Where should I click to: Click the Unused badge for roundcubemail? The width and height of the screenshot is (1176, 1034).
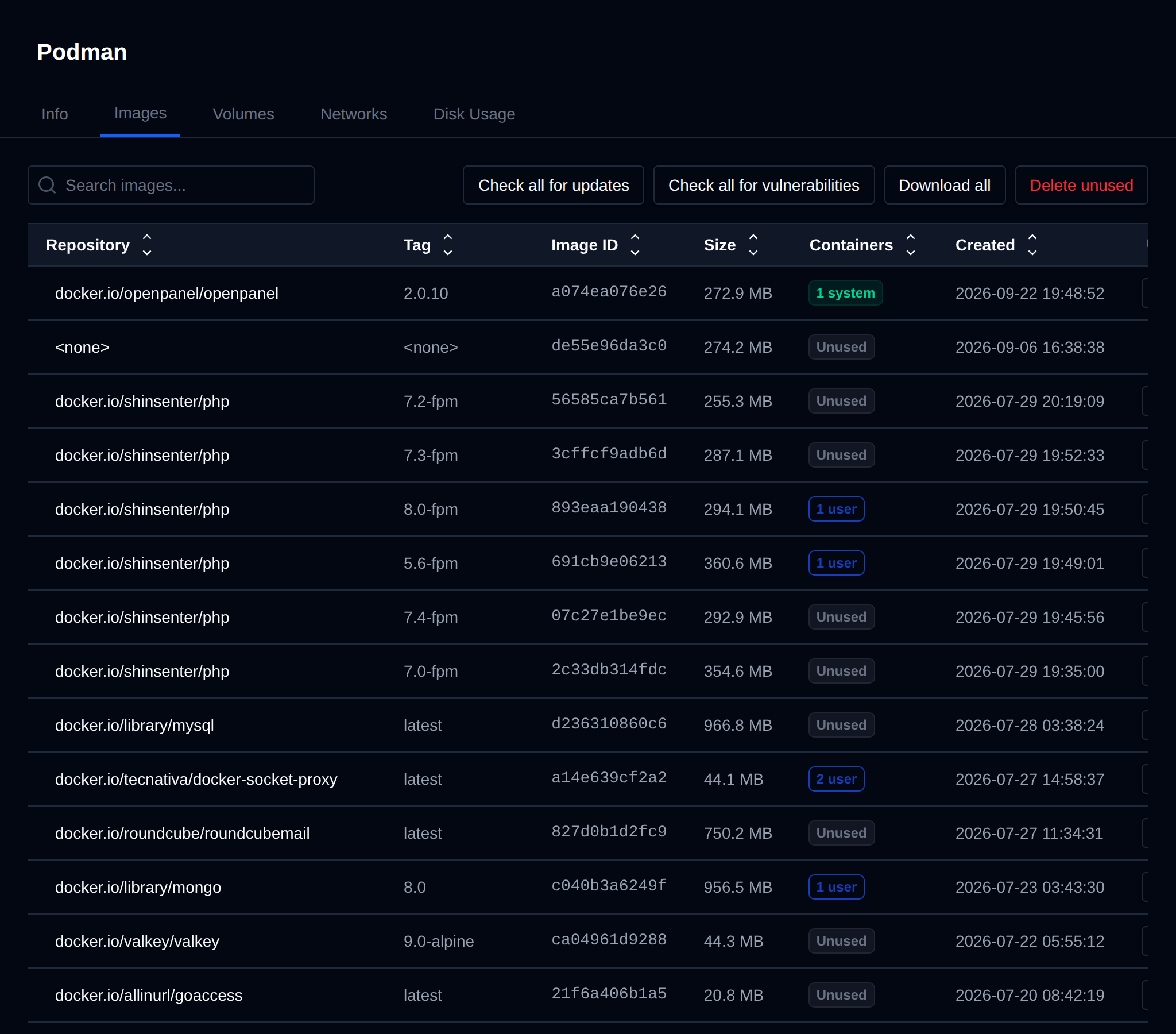coord(841,833)
